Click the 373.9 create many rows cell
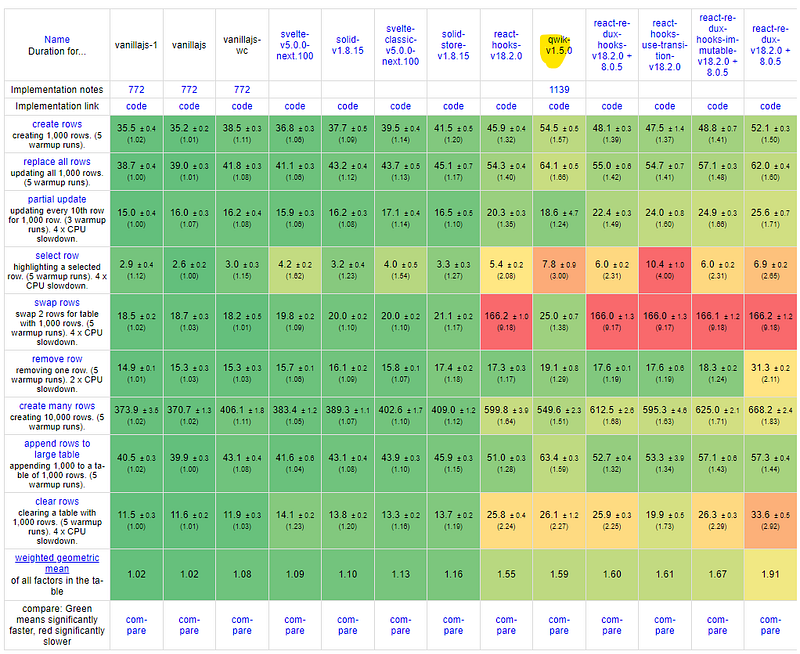Image resolution: width=800 pixels, height=654 pixels. pyautogui.click(x=136, y=415)
